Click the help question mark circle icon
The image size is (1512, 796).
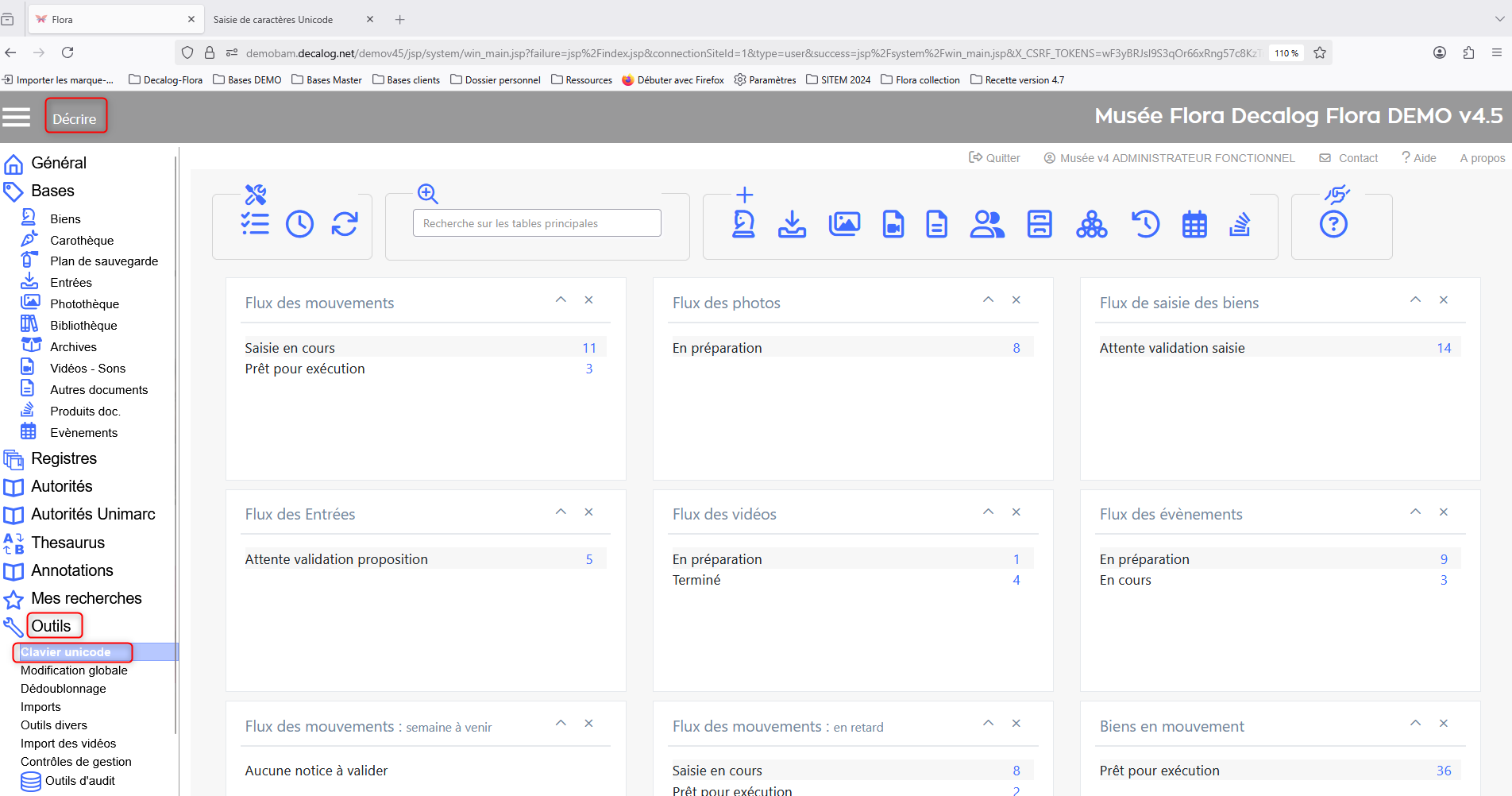tap(1333, 224)
